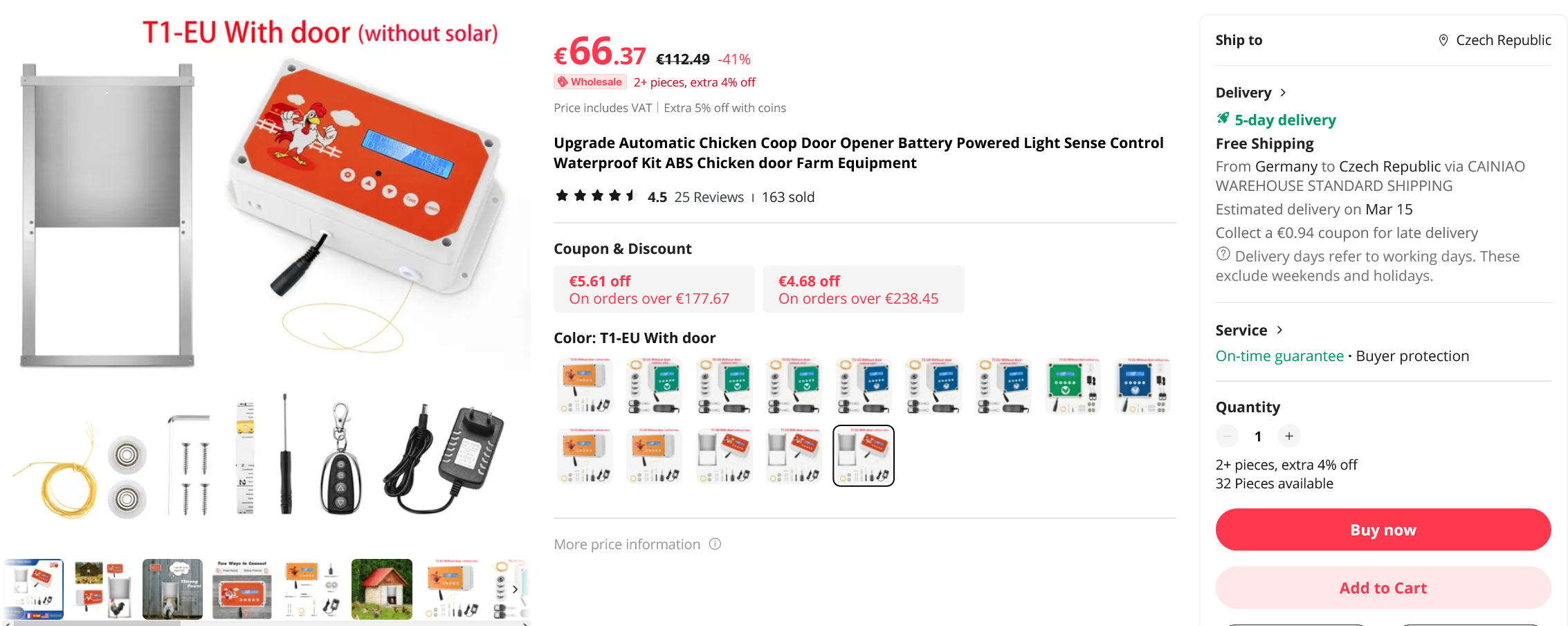Click the question mark icon beside delivery days note
This screenshot has height=626, width=1568.
point(1223,255)
